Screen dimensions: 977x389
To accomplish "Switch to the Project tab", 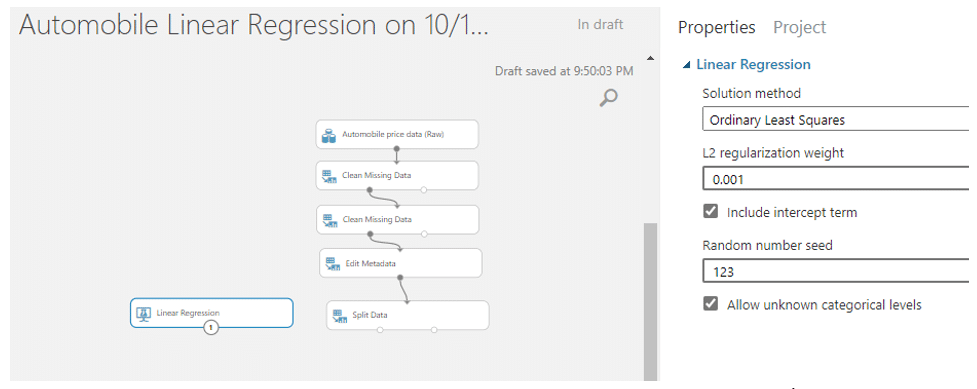I will pyautogui.click(x=799, y=27).
